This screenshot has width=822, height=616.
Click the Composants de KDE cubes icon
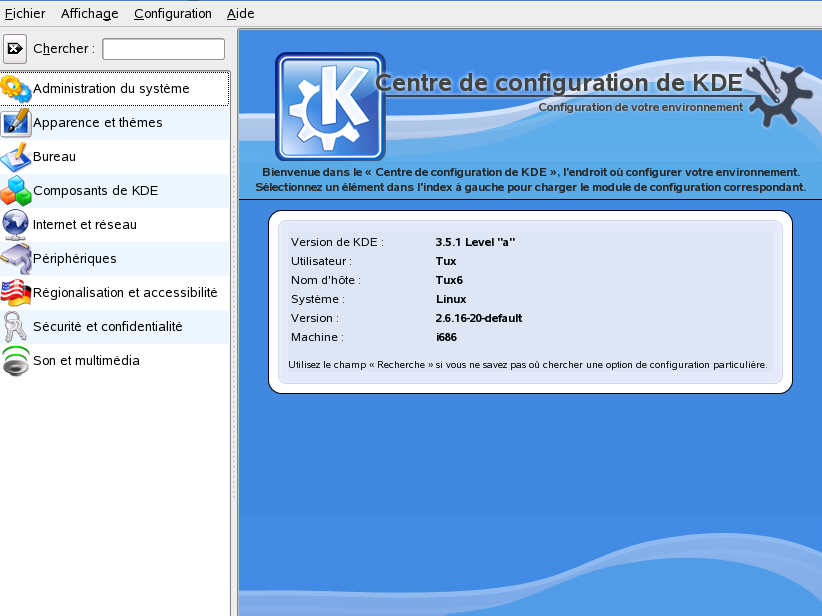pyautogui.click(x=16, y=191)
